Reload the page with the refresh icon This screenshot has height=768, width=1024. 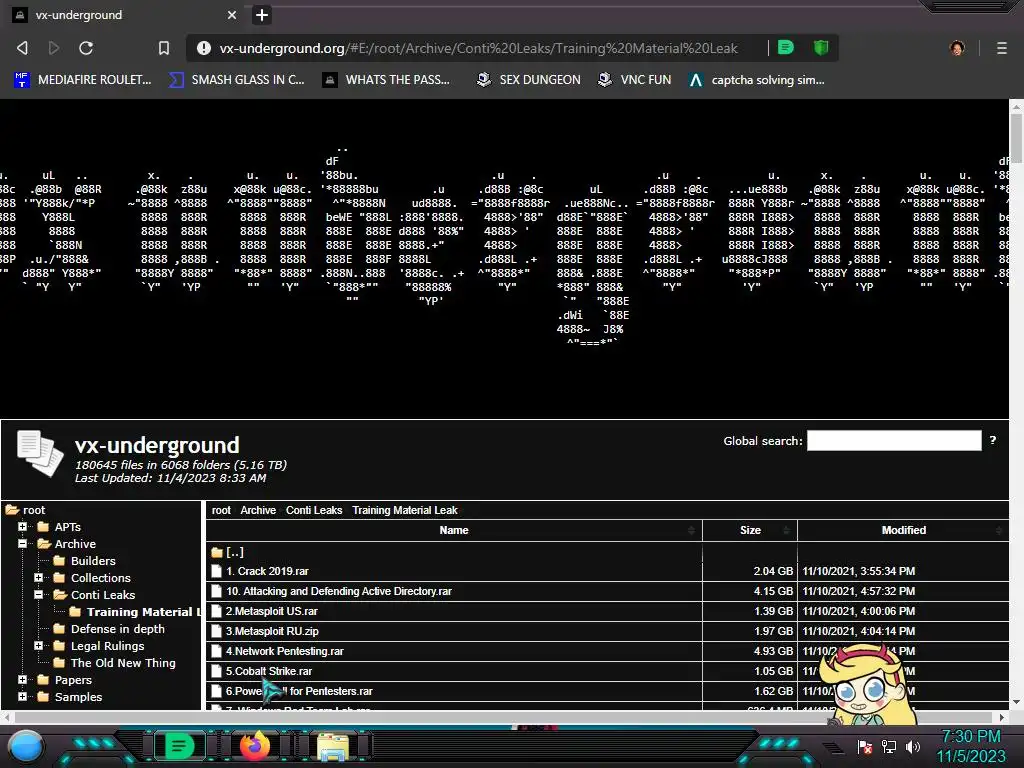pos(86,48)
